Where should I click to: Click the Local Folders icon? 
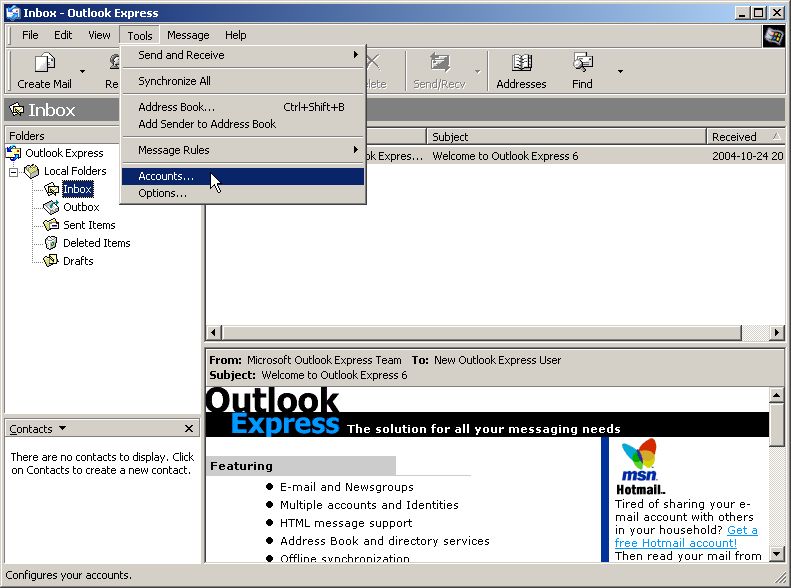tap(32, 171)
